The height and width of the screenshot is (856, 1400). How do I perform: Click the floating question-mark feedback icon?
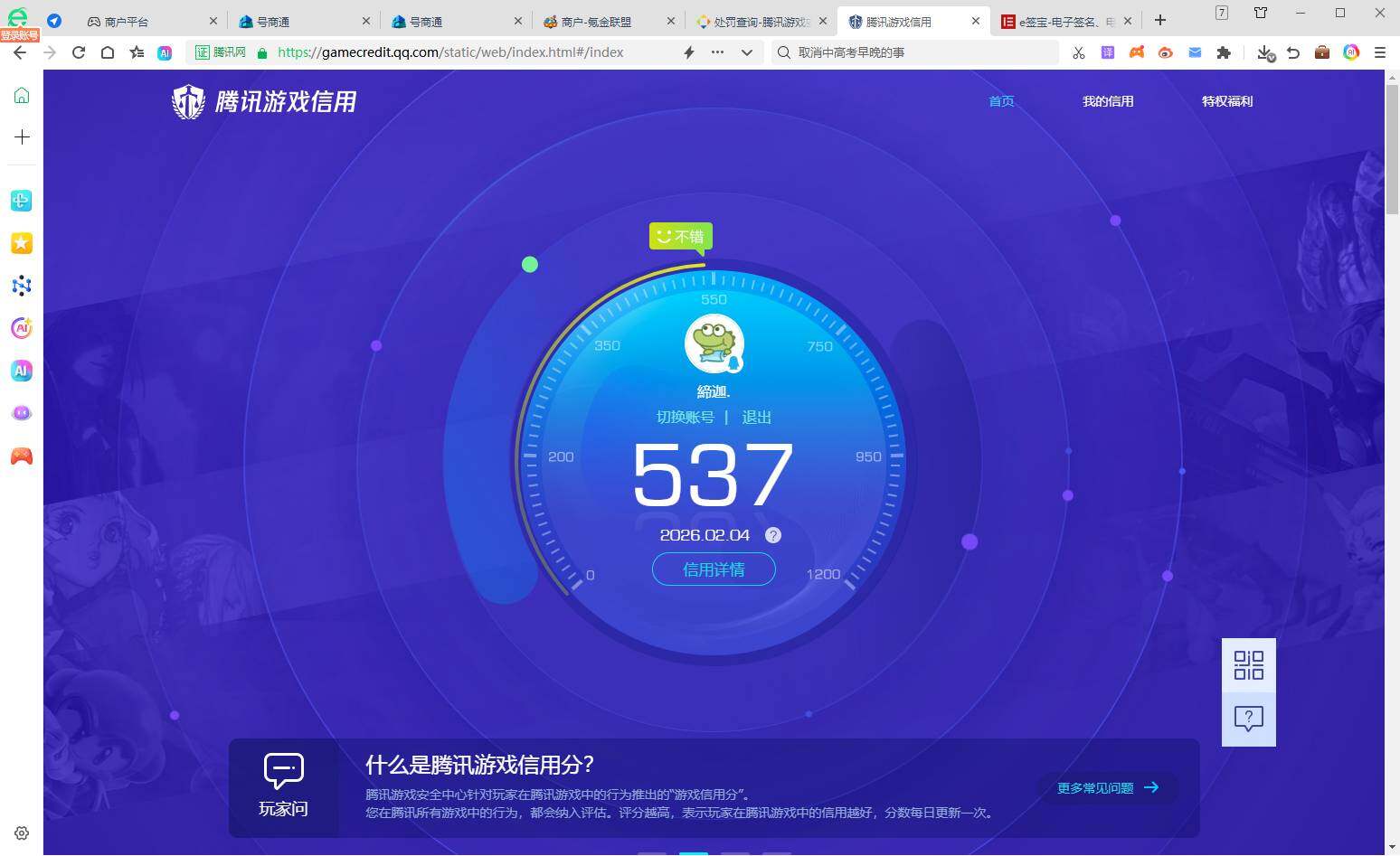[1248, 718]
